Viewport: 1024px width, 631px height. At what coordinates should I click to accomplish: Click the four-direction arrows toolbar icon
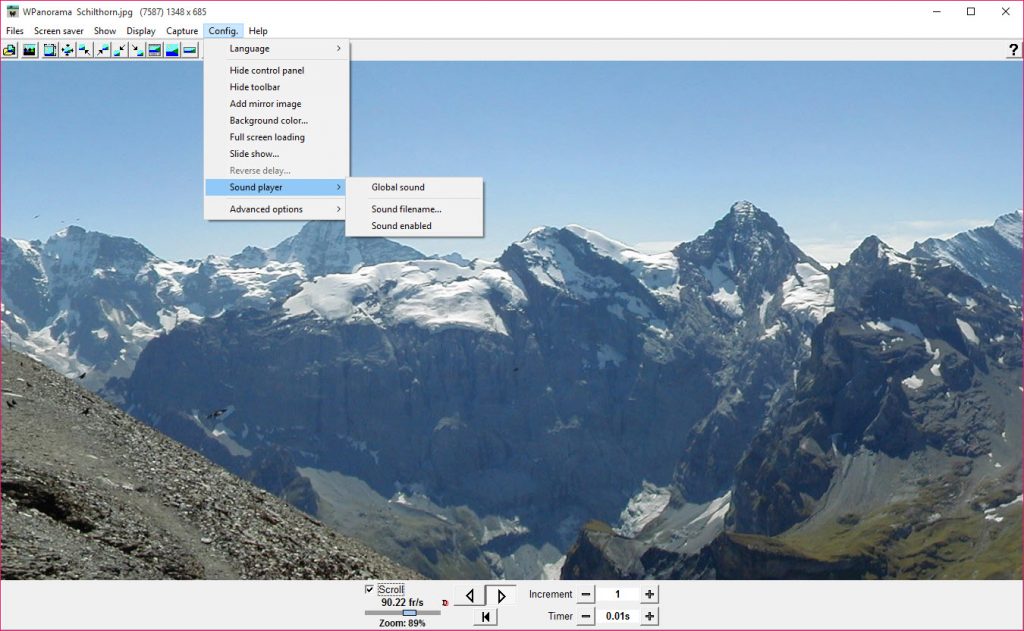pos(67,50)
